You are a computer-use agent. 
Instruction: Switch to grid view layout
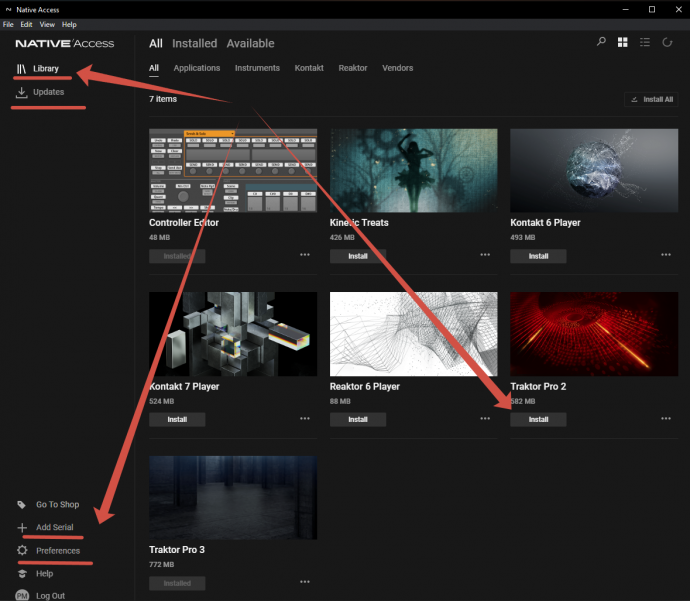coord(623,42)
